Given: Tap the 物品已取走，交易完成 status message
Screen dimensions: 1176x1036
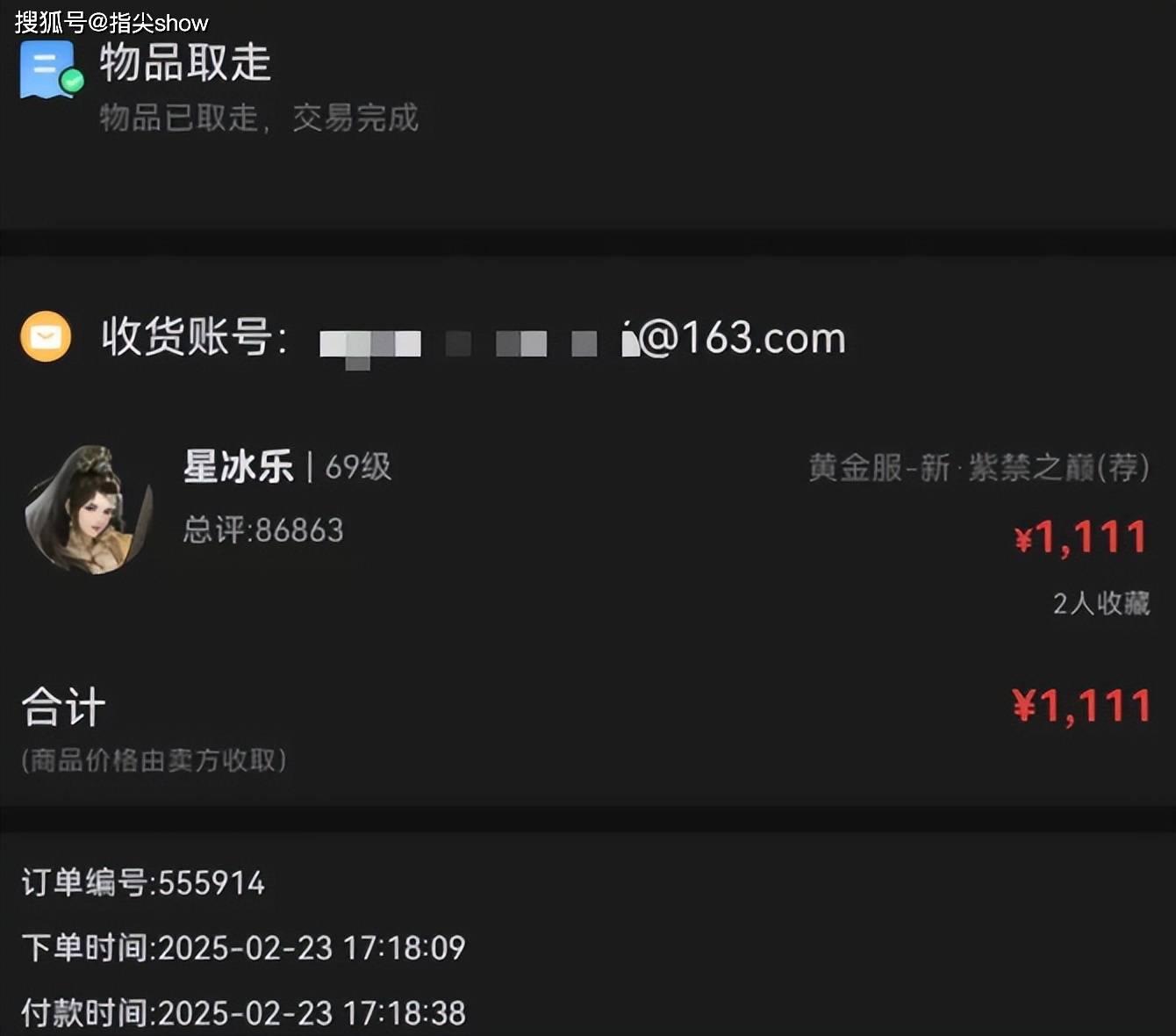Looking at the screenshot, I should (x=259, y=118).
